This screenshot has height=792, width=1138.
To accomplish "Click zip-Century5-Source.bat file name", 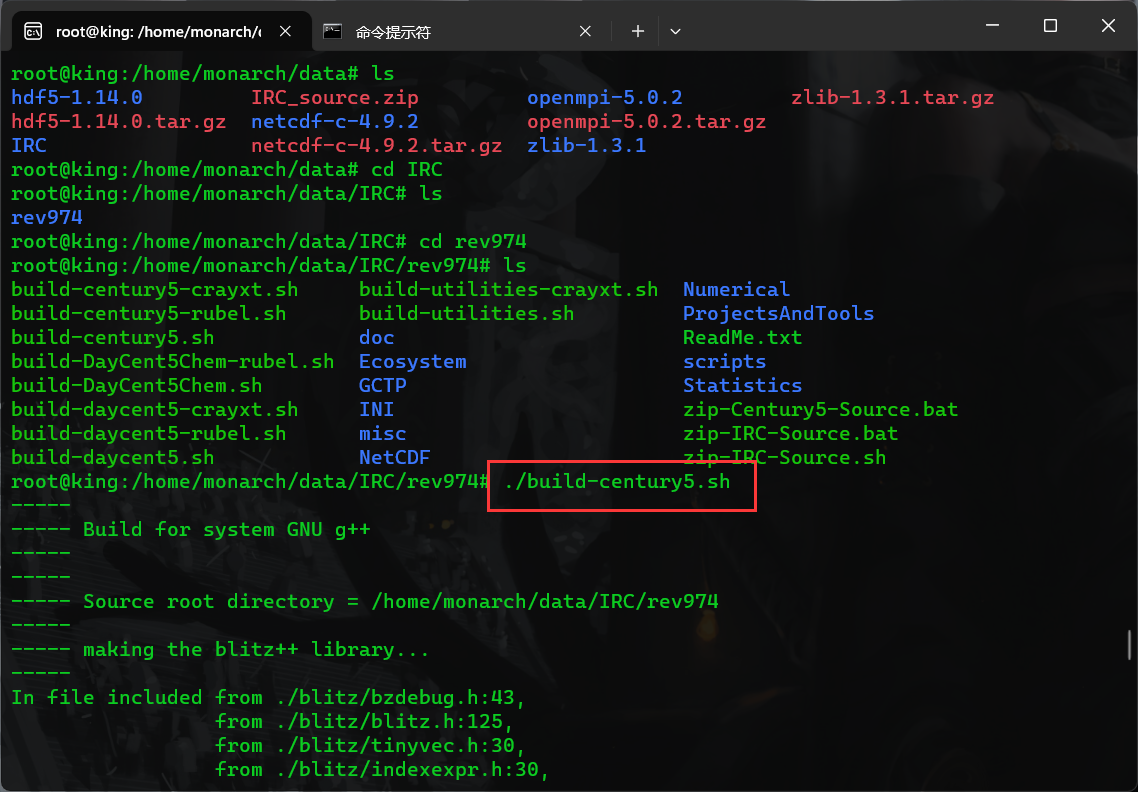I will tap(820, 409).
